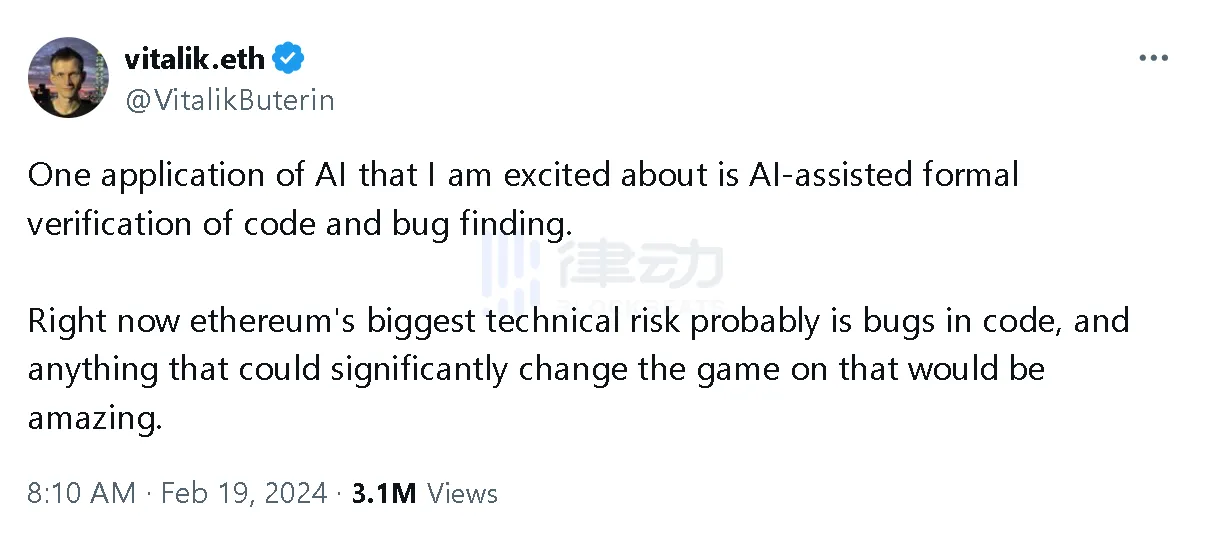Viewport: 1206px width, 547px height.
Task: Open the three-dot more options menu
Action: coord(1153,58)
